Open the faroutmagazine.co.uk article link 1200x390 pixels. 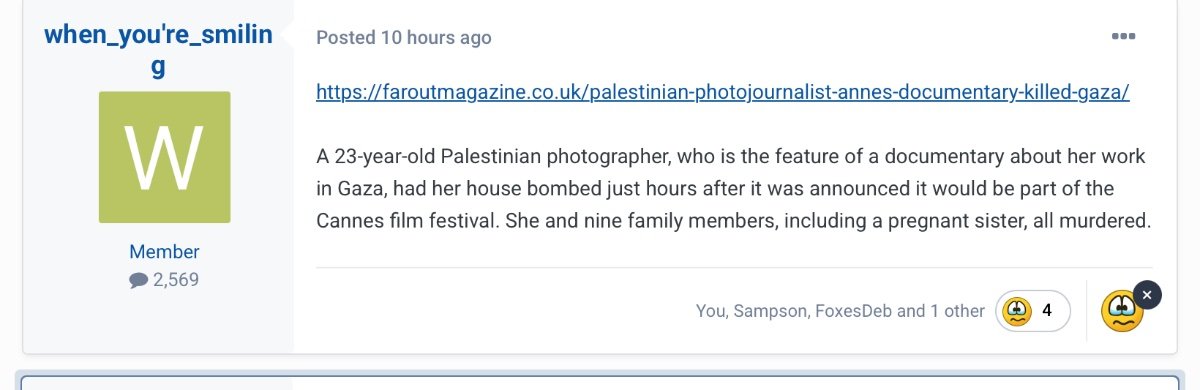point(723,93)
